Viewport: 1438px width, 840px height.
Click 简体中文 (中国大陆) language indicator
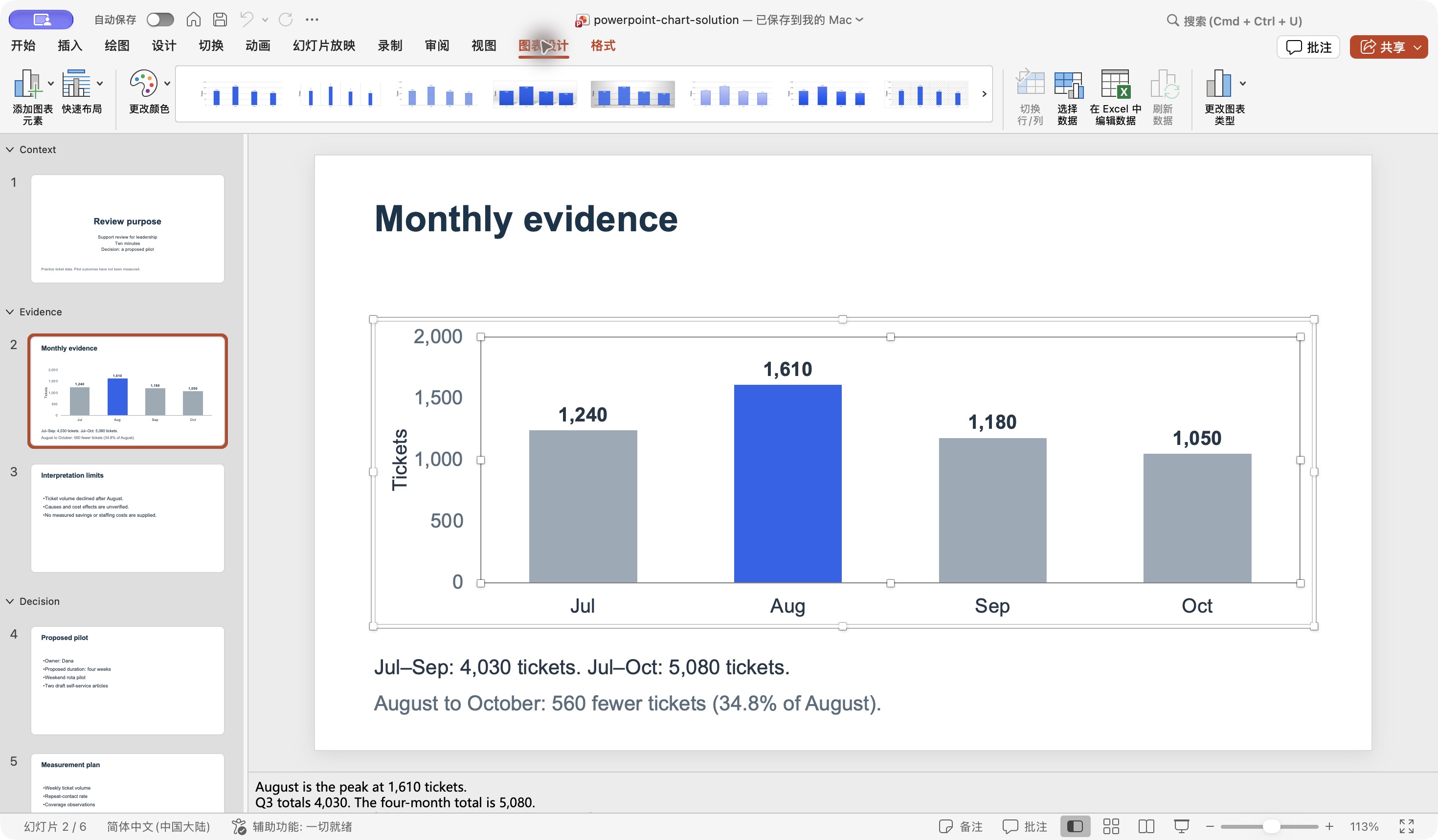158,827
